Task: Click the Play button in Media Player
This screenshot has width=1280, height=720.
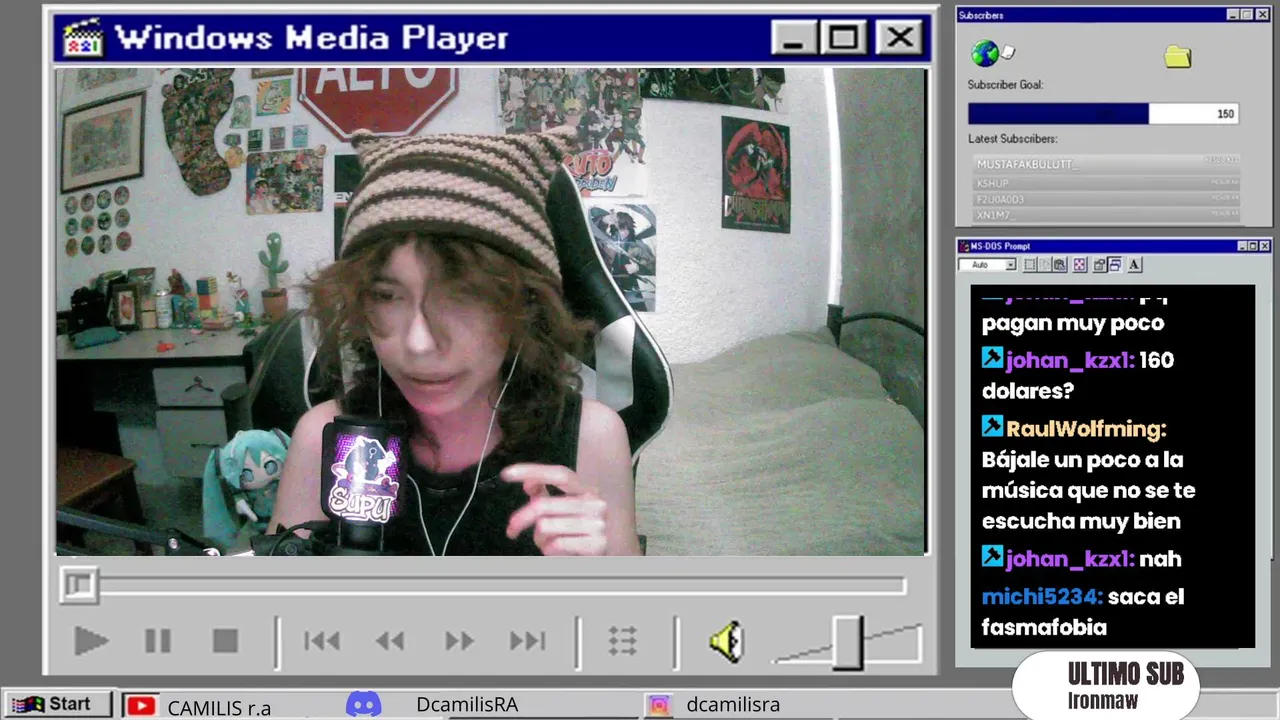Action: [x=91, y=641]
